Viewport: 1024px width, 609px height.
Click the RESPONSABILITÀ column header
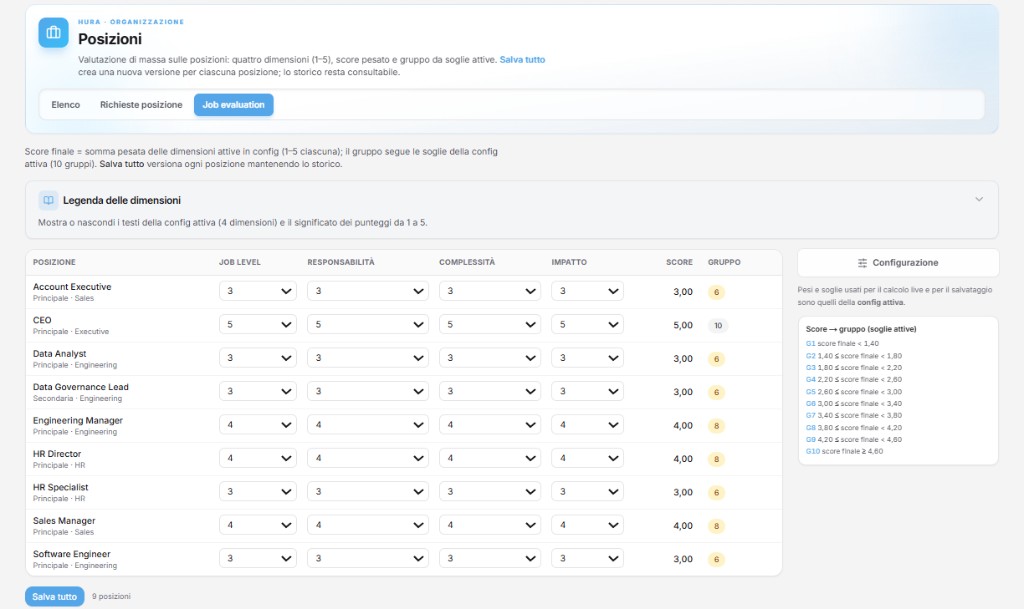point(341,262)
